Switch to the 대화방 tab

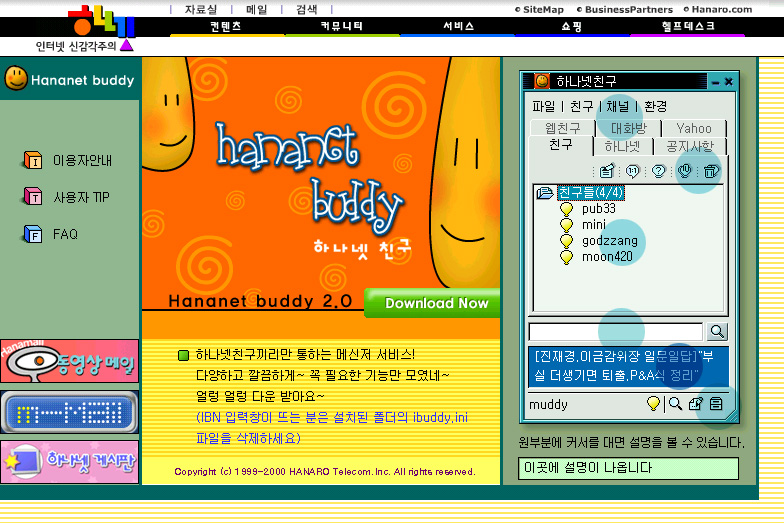[629, 128]
